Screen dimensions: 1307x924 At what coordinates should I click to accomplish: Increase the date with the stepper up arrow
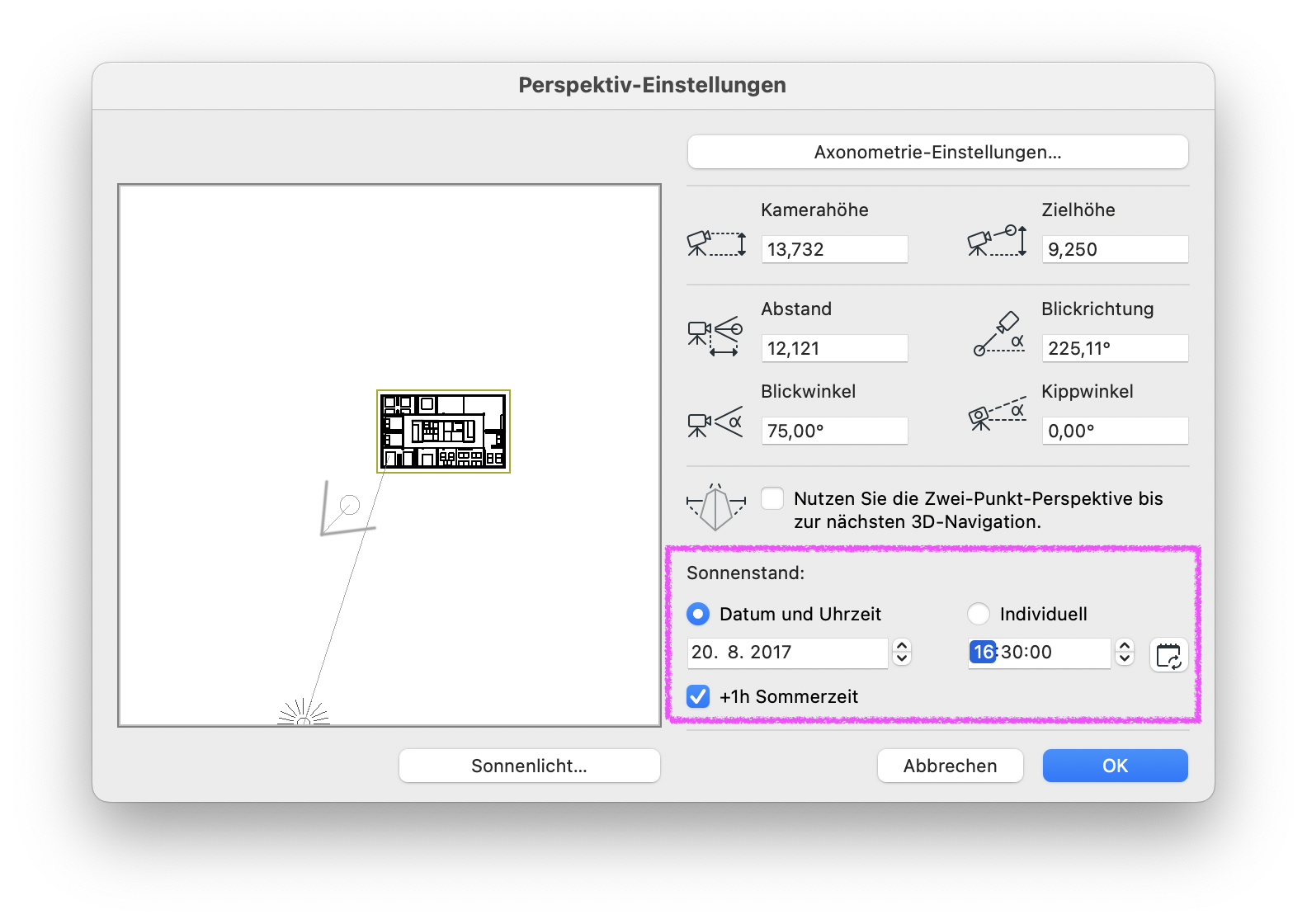click(902, 646)
